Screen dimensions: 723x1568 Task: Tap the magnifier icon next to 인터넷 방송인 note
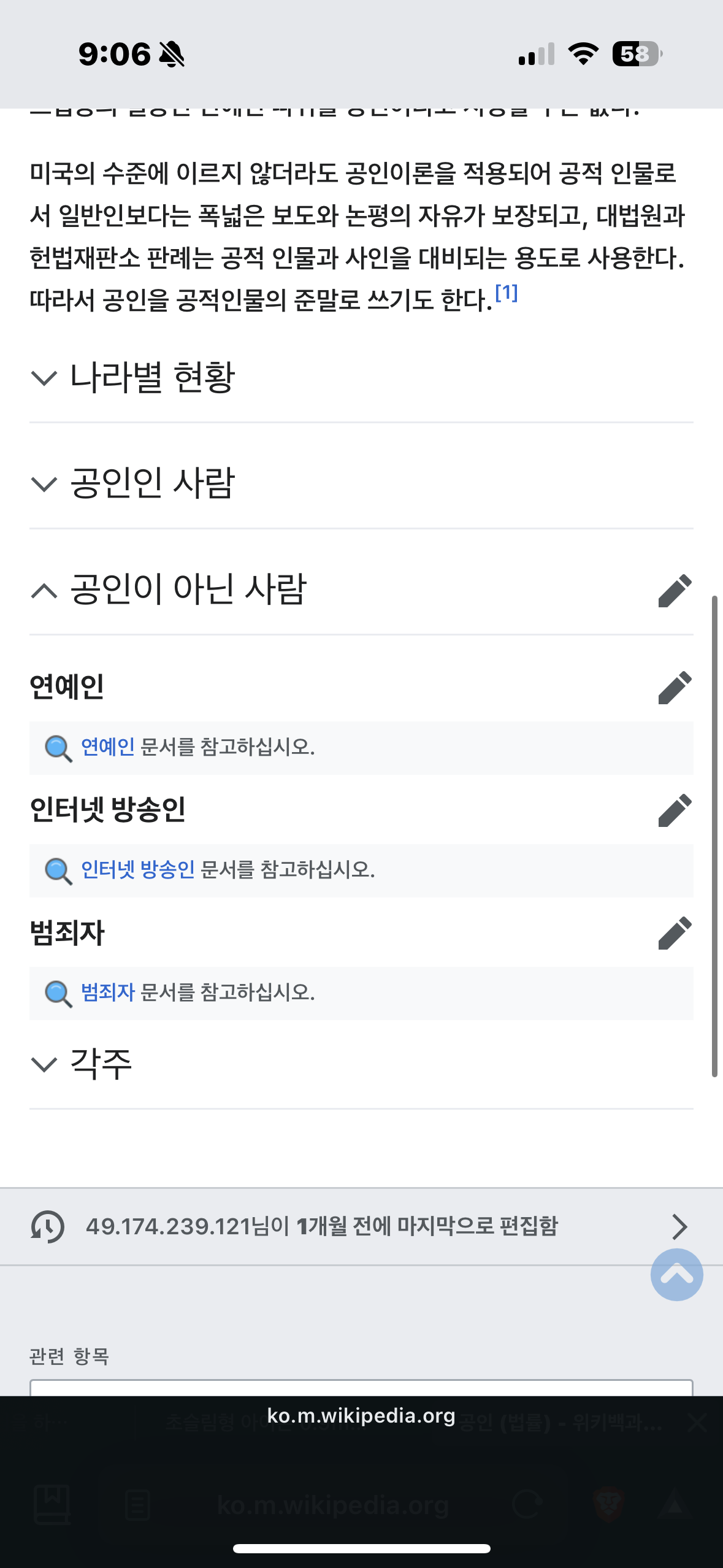58,870
